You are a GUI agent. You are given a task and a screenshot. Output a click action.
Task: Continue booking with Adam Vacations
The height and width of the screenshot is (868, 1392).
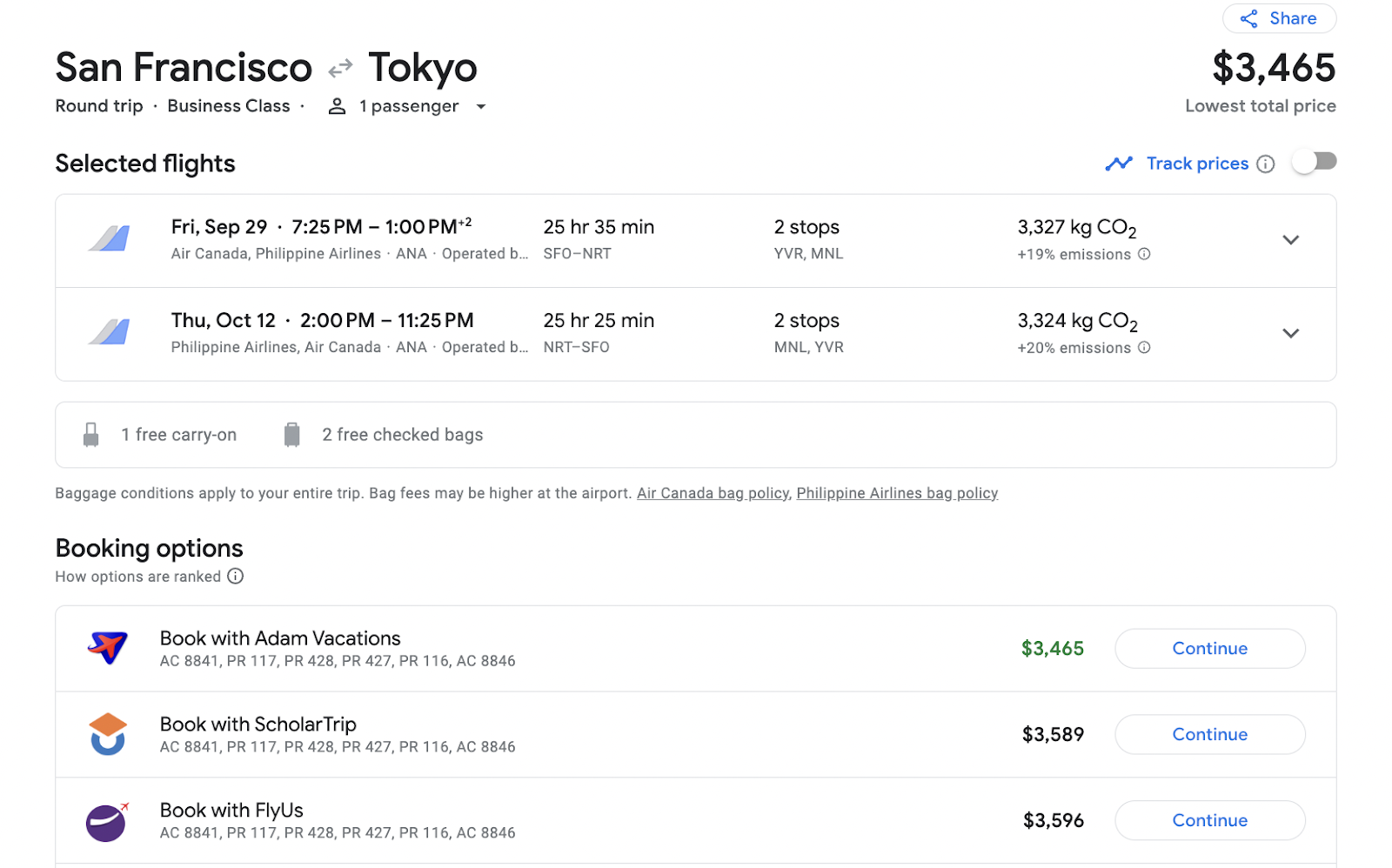click(1209, 648)
